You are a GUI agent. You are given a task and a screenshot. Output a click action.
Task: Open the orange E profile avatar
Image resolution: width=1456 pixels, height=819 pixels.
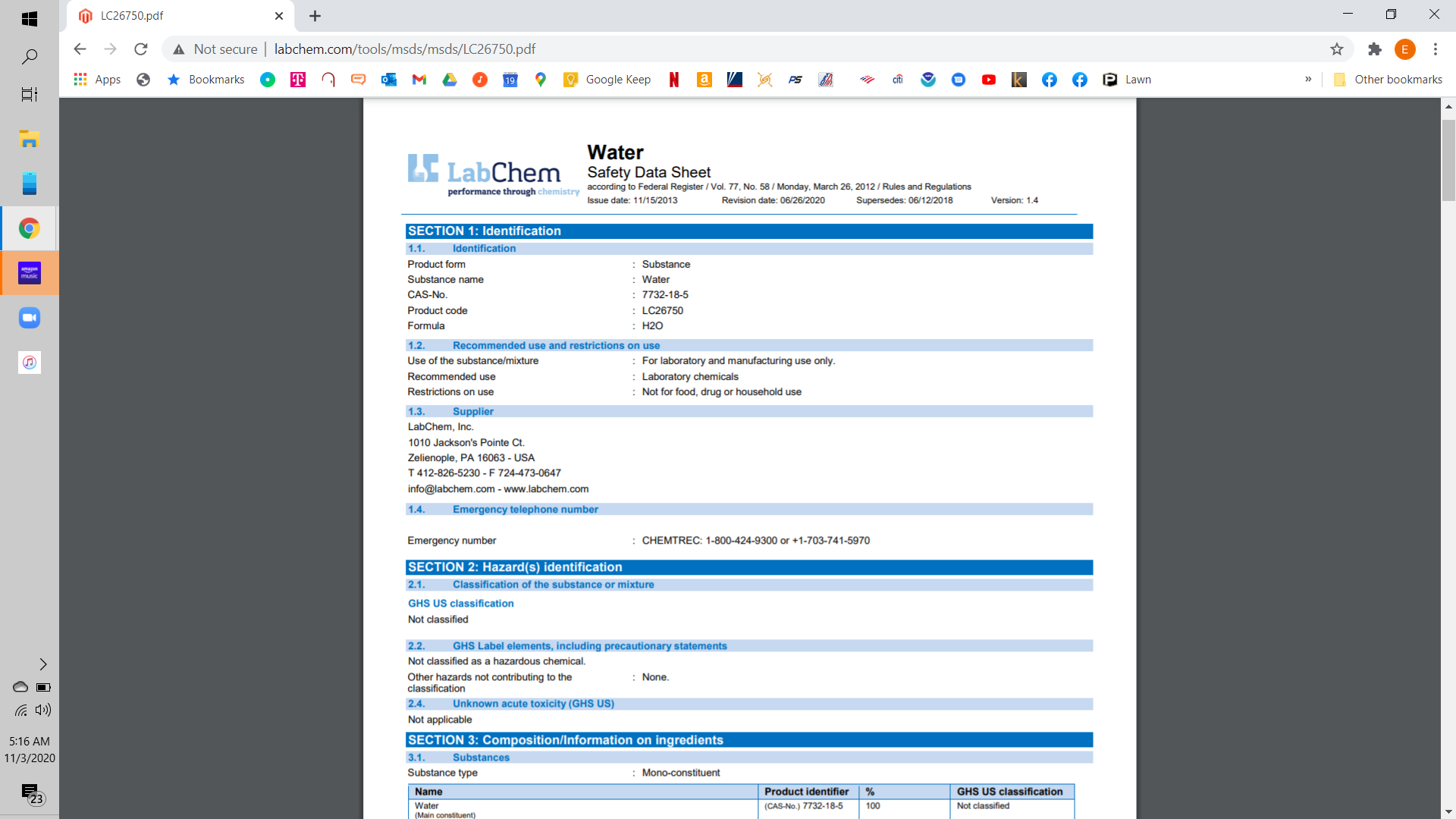1405,49
